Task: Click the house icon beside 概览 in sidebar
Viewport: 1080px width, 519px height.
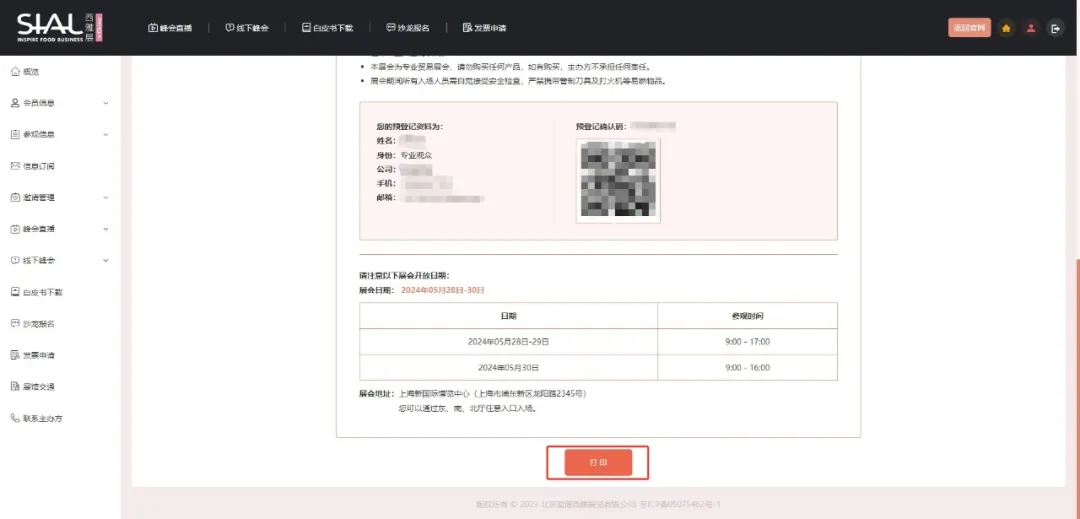Action: click(x=15, y=71)
